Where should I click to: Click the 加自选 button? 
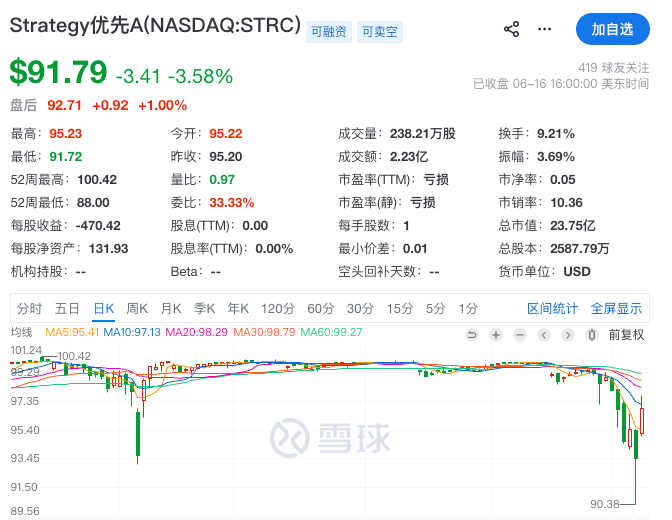click(x=612, y=29)
